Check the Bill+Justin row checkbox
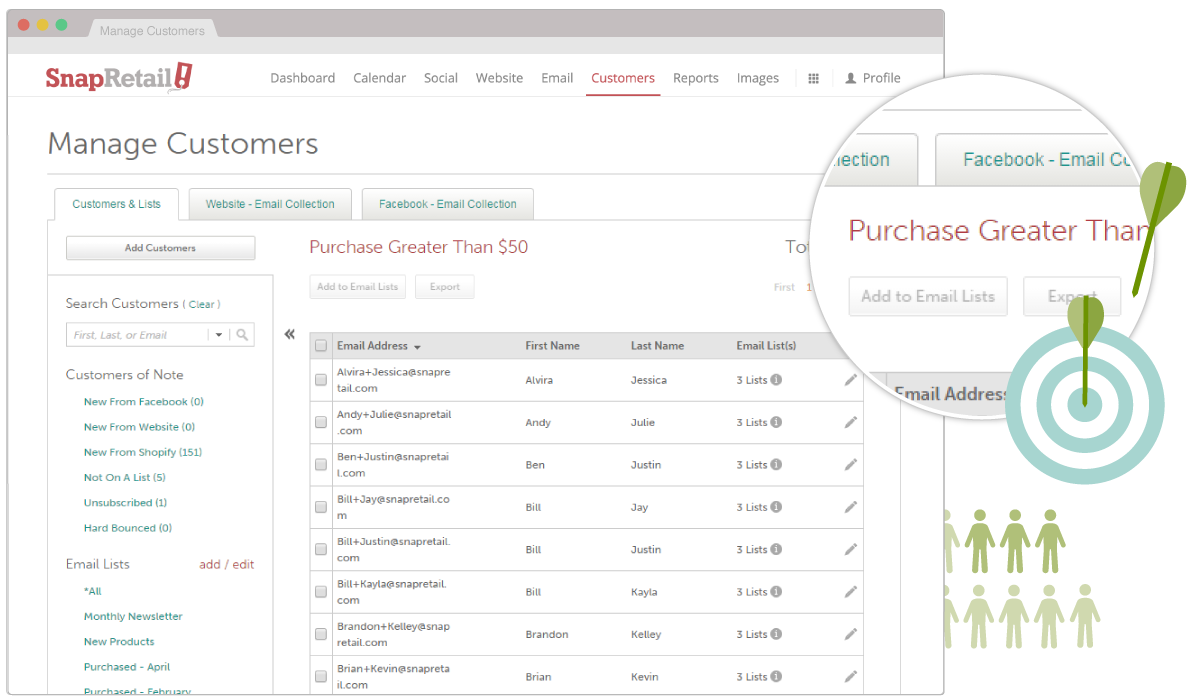 [x=321, y=549]
